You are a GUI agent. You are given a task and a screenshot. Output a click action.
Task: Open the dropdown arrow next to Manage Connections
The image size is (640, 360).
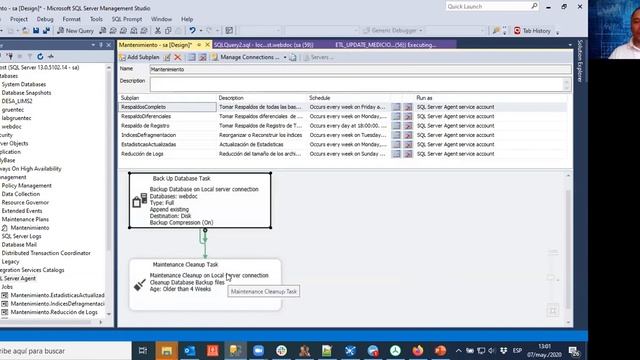pyautogui.click(x=285, y=57)
